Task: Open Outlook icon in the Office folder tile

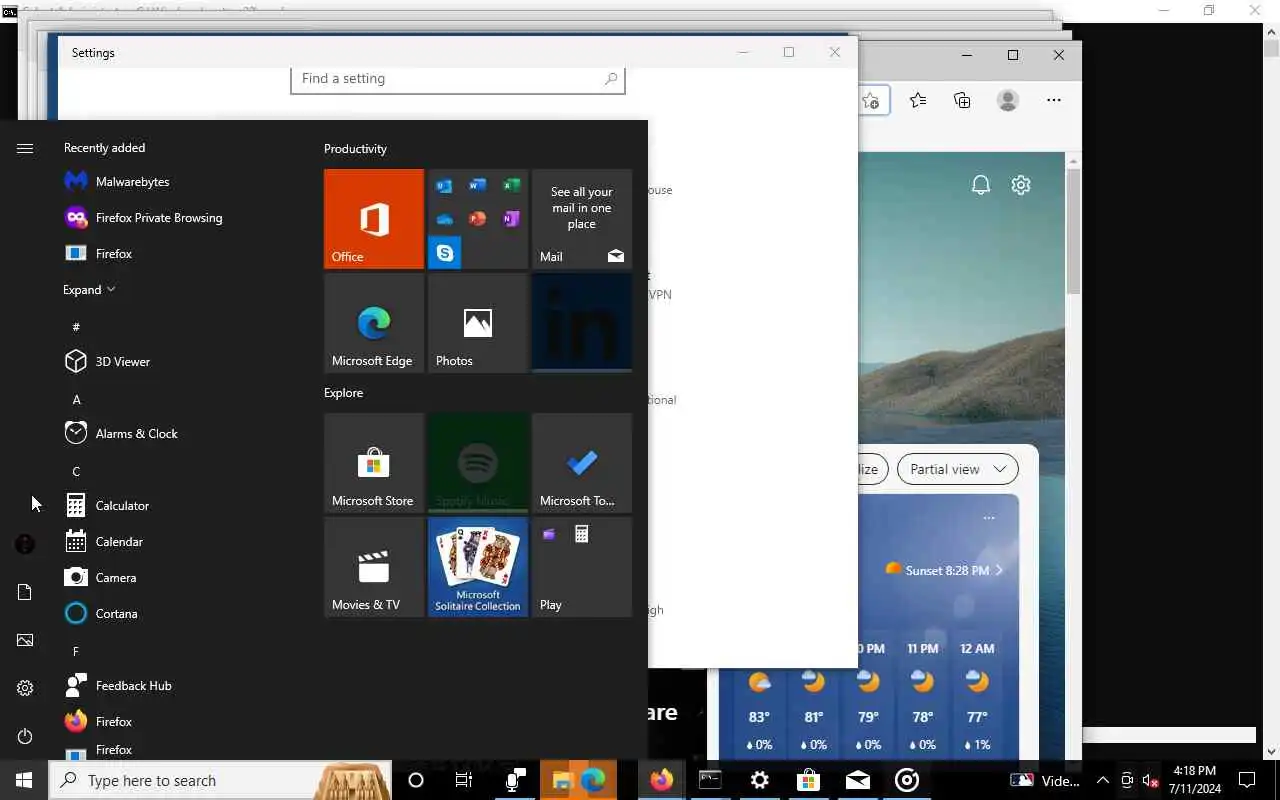Action: pos(444,186)
